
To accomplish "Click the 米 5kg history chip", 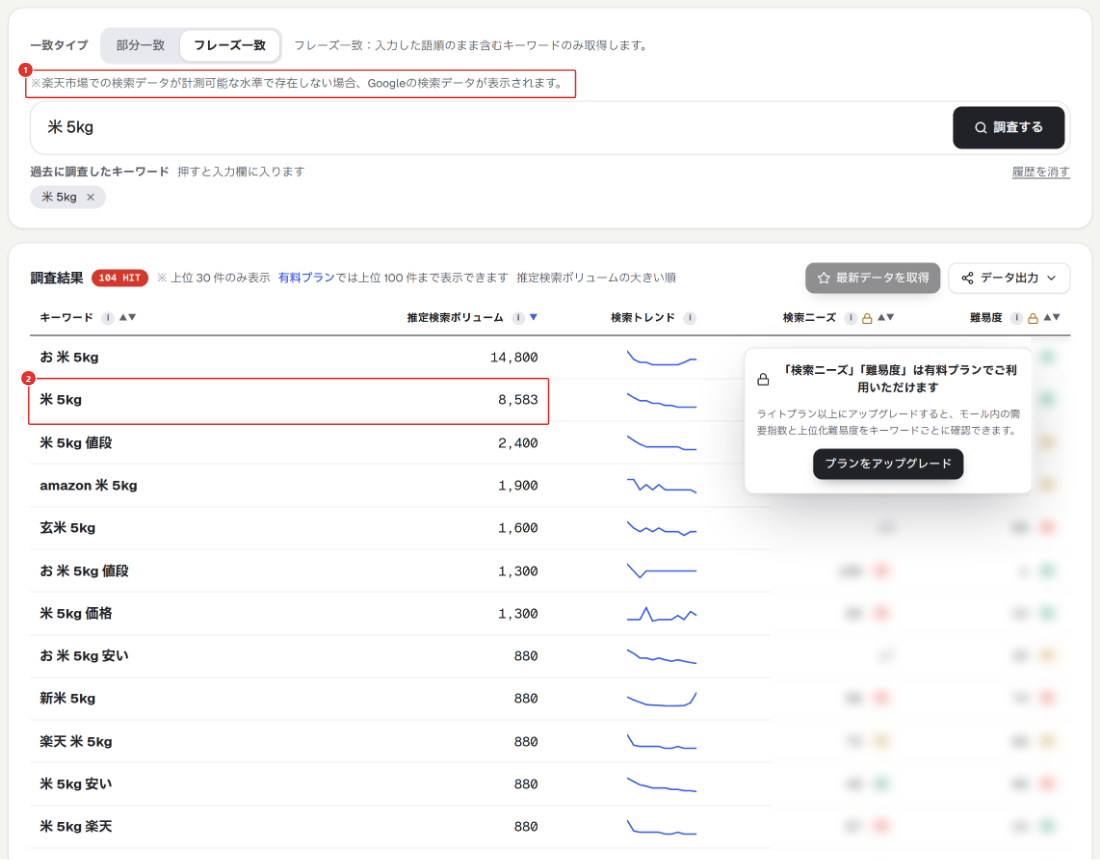I will click(x=59, y=197).
